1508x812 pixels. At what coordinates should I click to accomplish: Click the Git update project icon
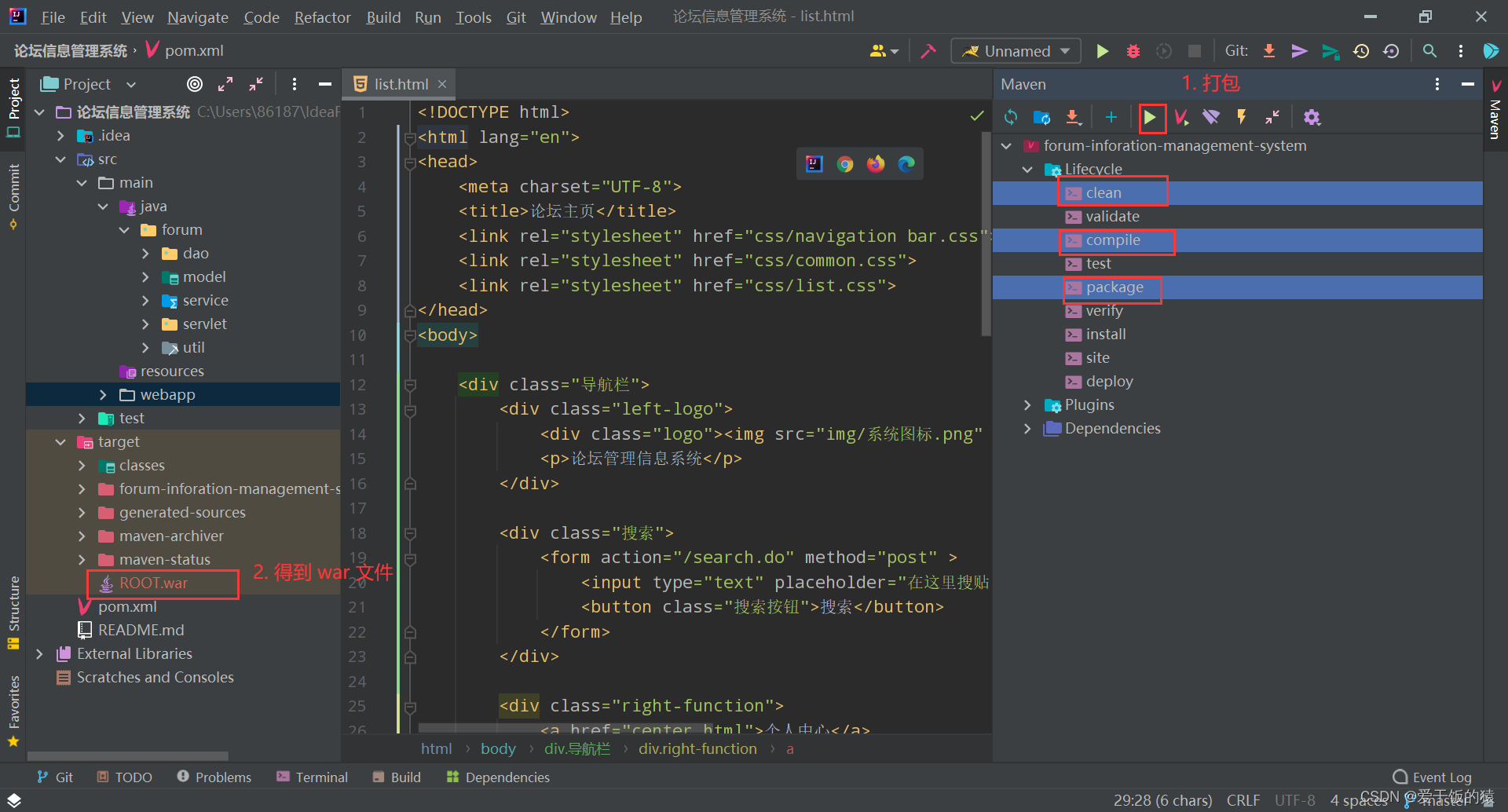coord(1268,50)
